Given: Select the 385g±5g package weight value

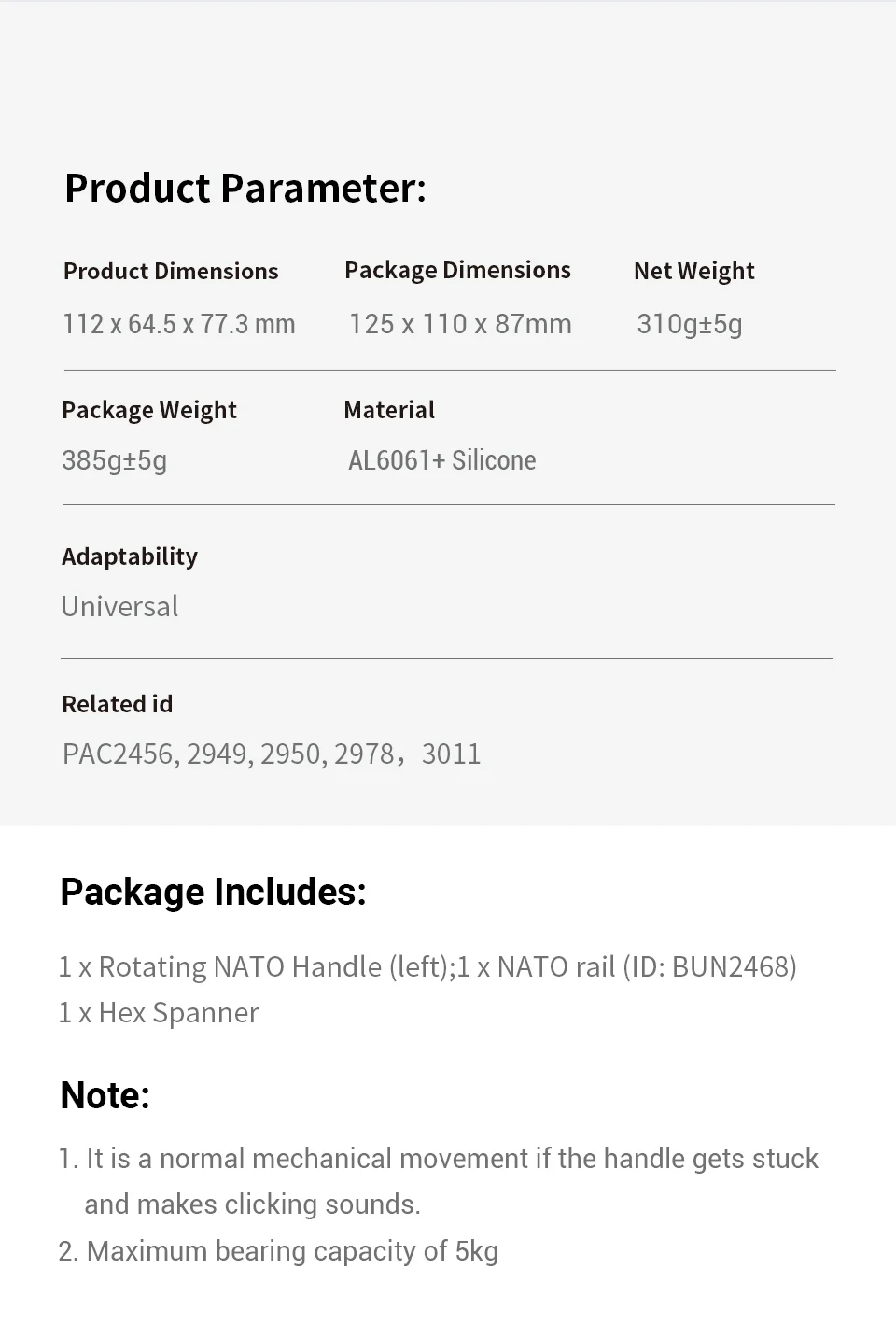Looking at the screenshot, I should pos(114,460).
